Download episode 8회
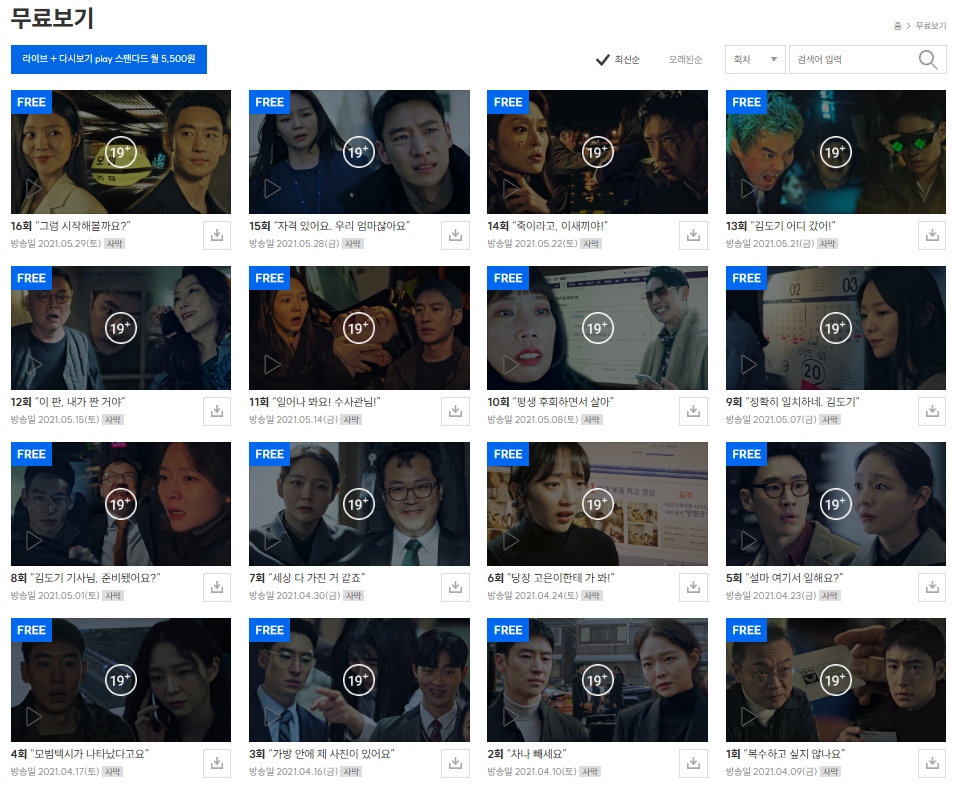 click(217, 587)
